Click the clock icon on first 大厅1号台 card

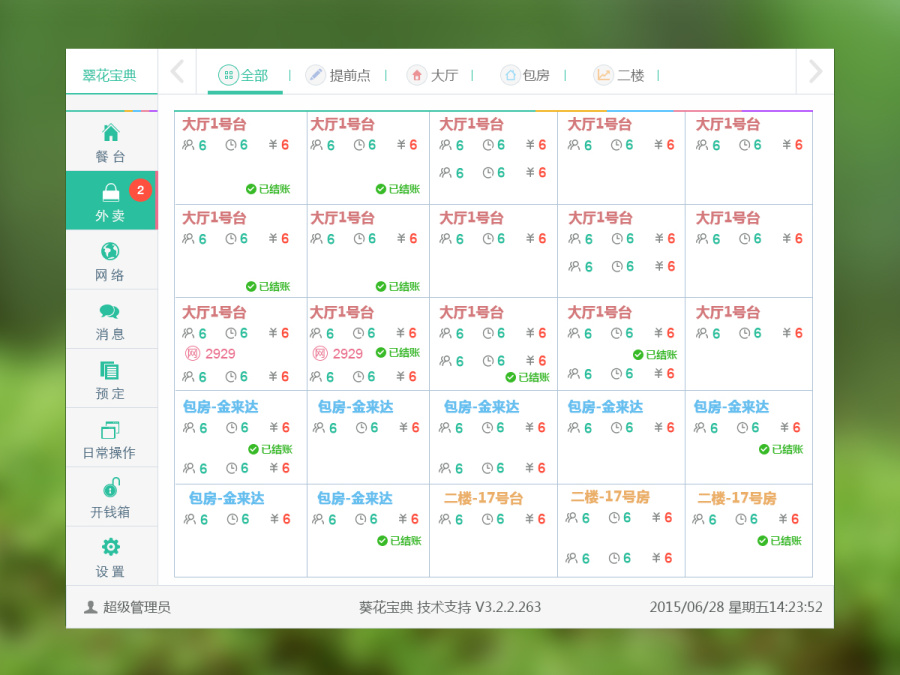231,144
